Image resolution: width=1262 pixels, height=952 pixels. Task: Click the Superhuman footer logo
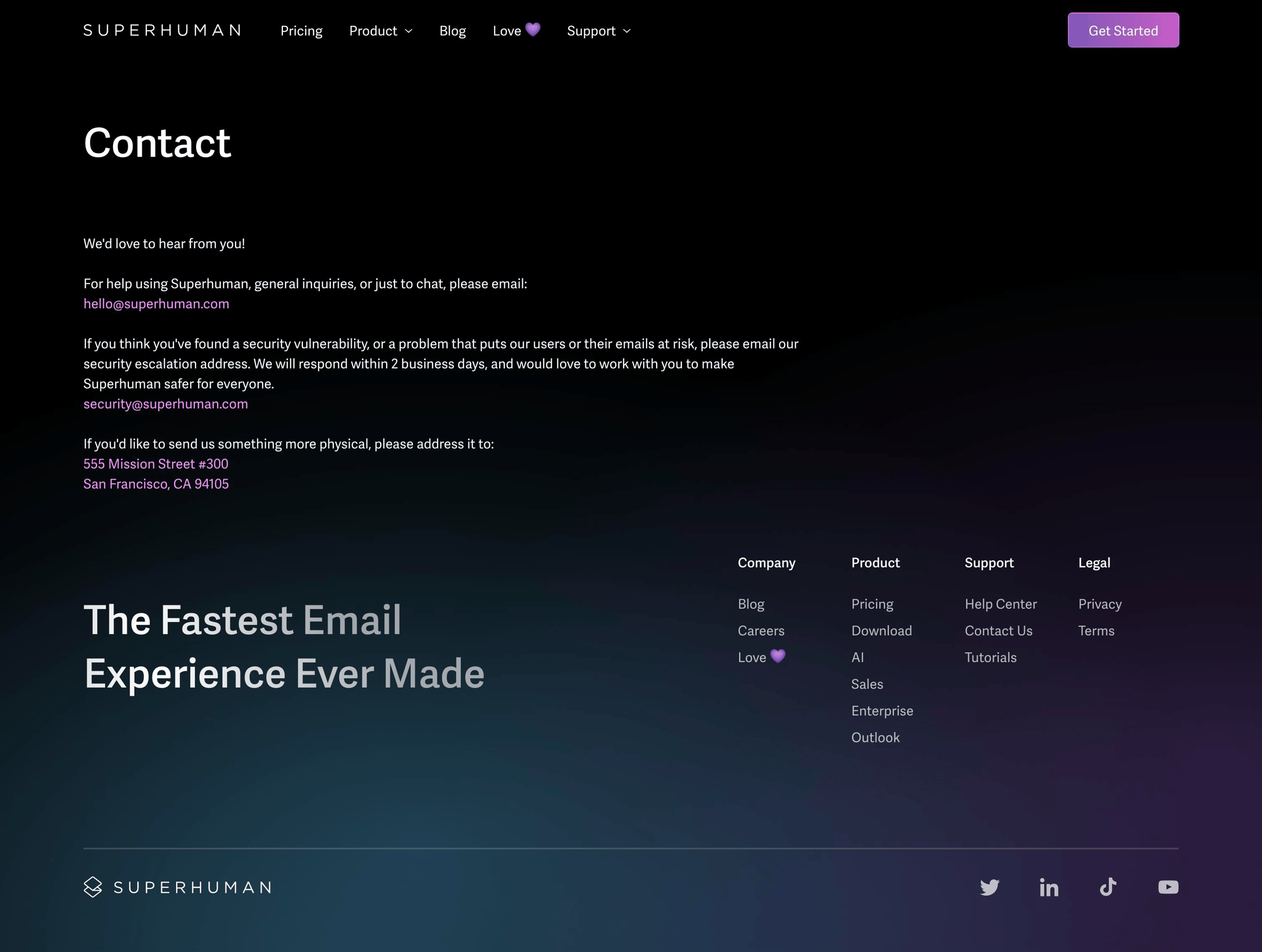[x=177, y=887]
